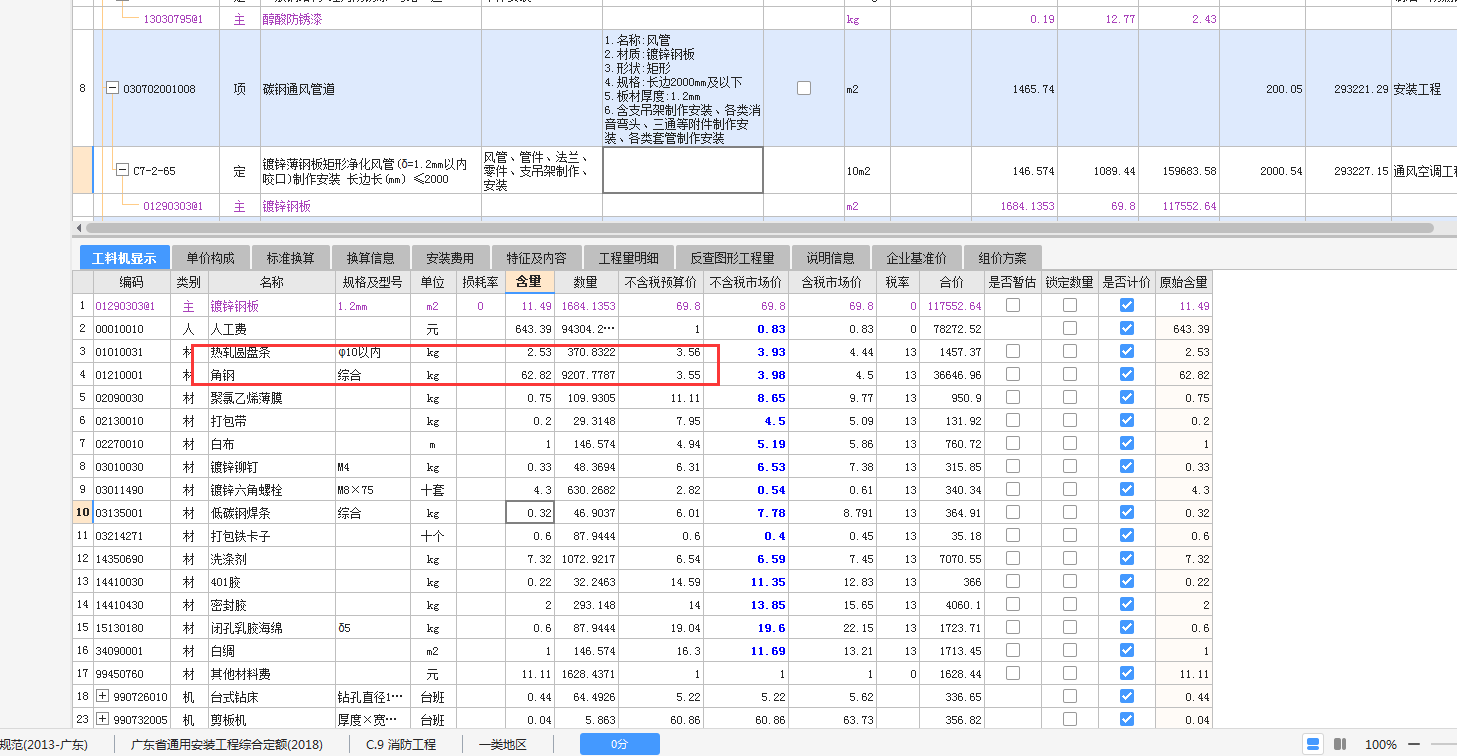Switch to side-by-side vertical layout icon
Screen dimensions: 1457x756
tap(1341, 744)
